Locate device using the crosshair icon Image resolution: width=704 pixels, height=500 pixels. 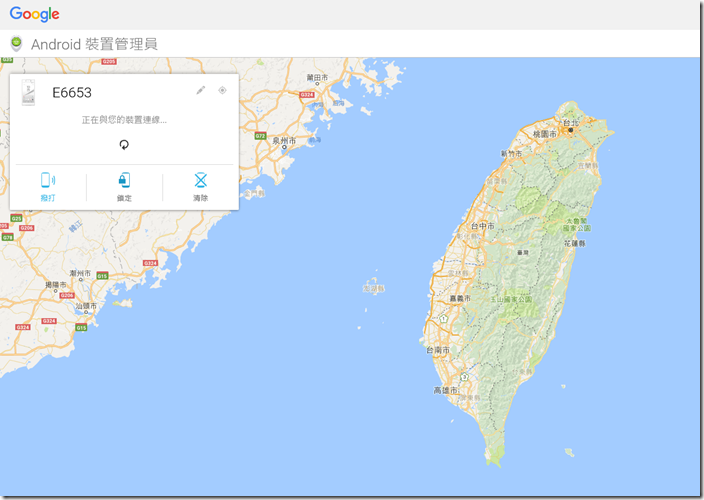point(222,90)
